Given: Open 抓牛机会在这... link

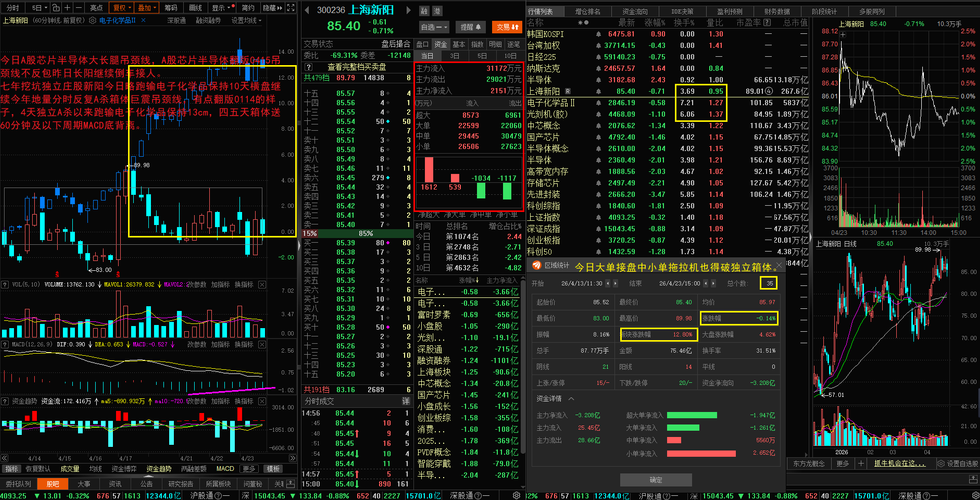Looking at the screenshot, I should pyautogui.click(x=900, y=464).
